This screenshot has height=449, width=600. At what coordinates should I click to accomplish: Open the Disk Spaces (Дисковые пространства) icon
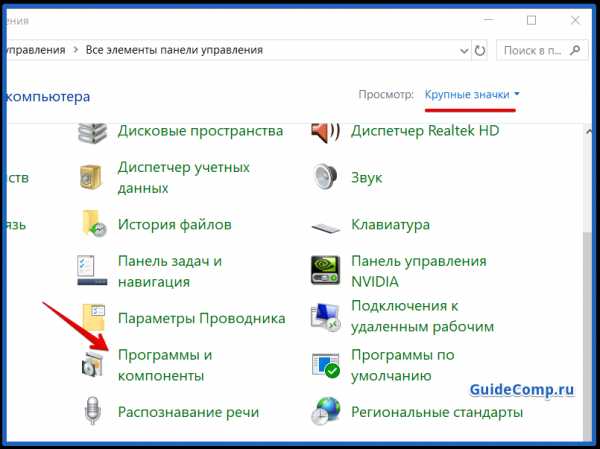coord(92,131)
